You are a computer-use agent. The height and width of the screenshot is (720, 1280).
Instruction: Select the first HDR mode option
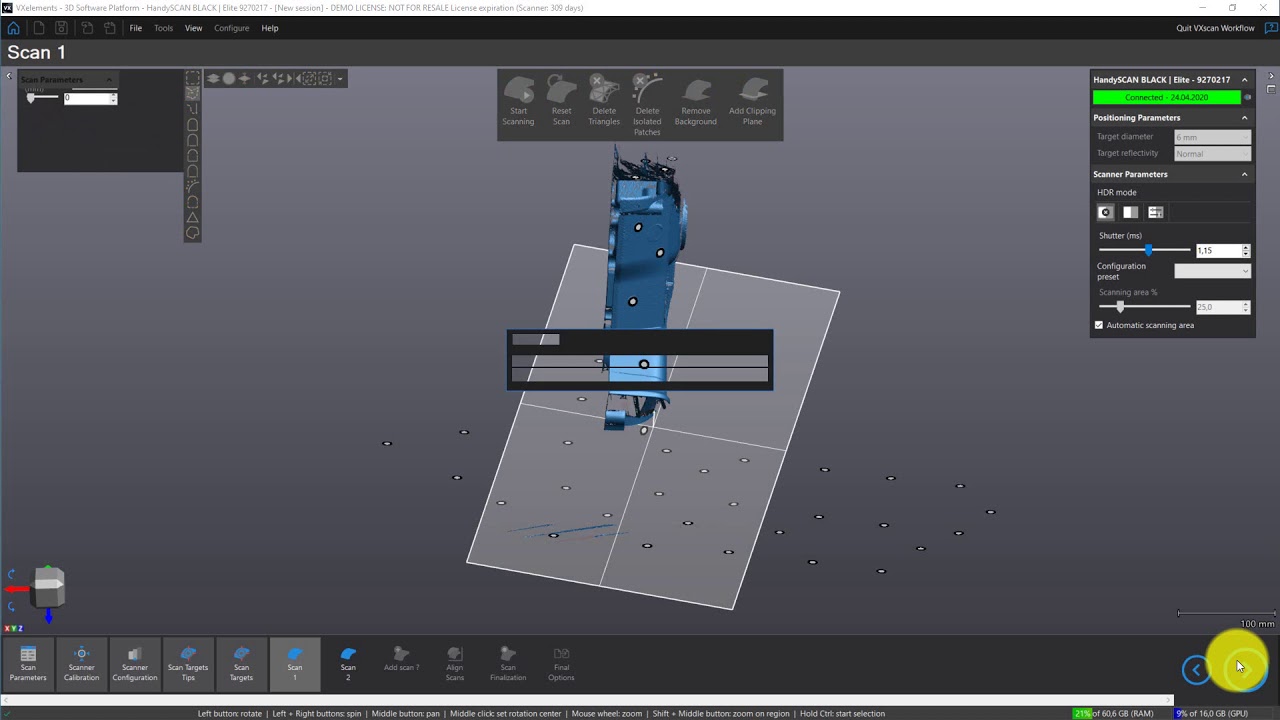(x=1105, y=212)
